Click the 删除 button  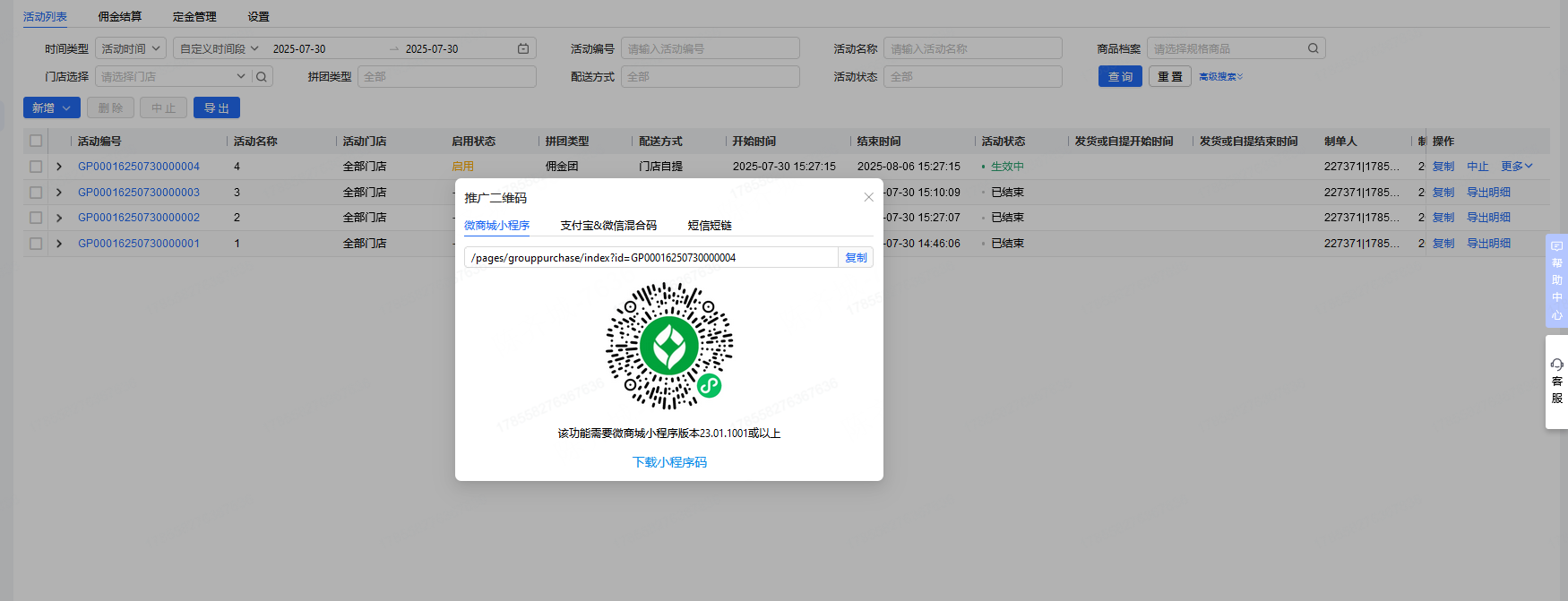coord(111,107)
